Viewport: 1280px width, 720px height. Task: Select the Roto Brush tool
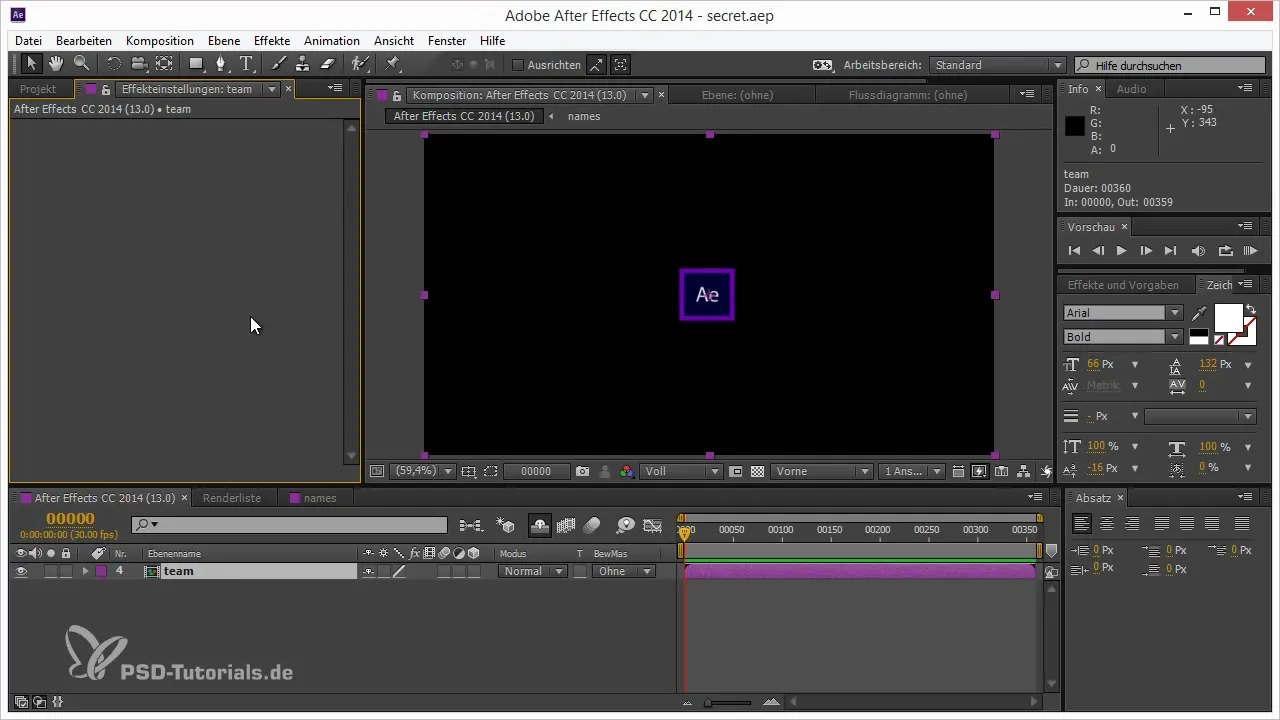coord(359,64)
